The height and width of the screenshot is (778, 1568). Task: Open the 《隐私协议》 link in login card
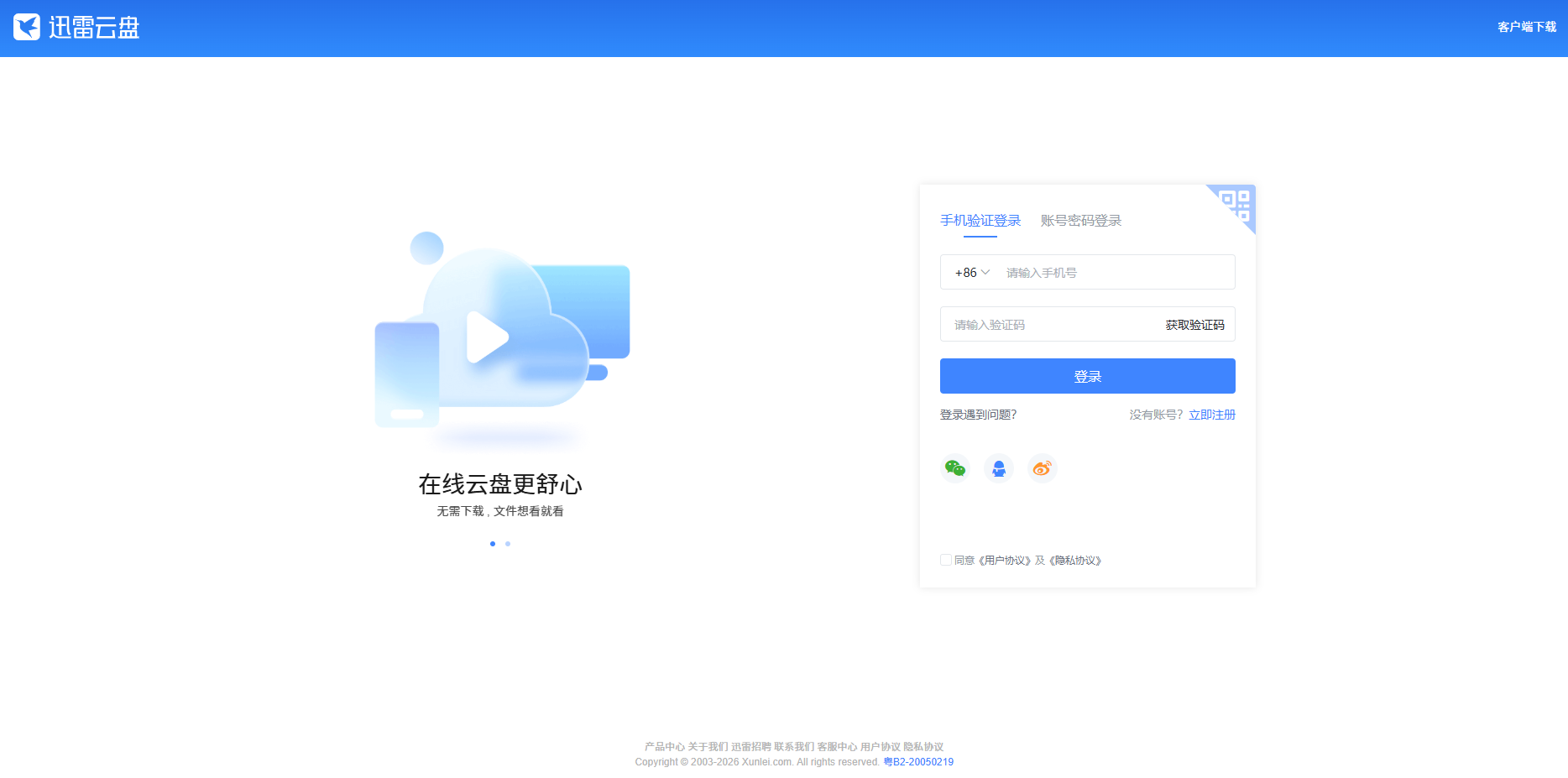point(1075,561)
